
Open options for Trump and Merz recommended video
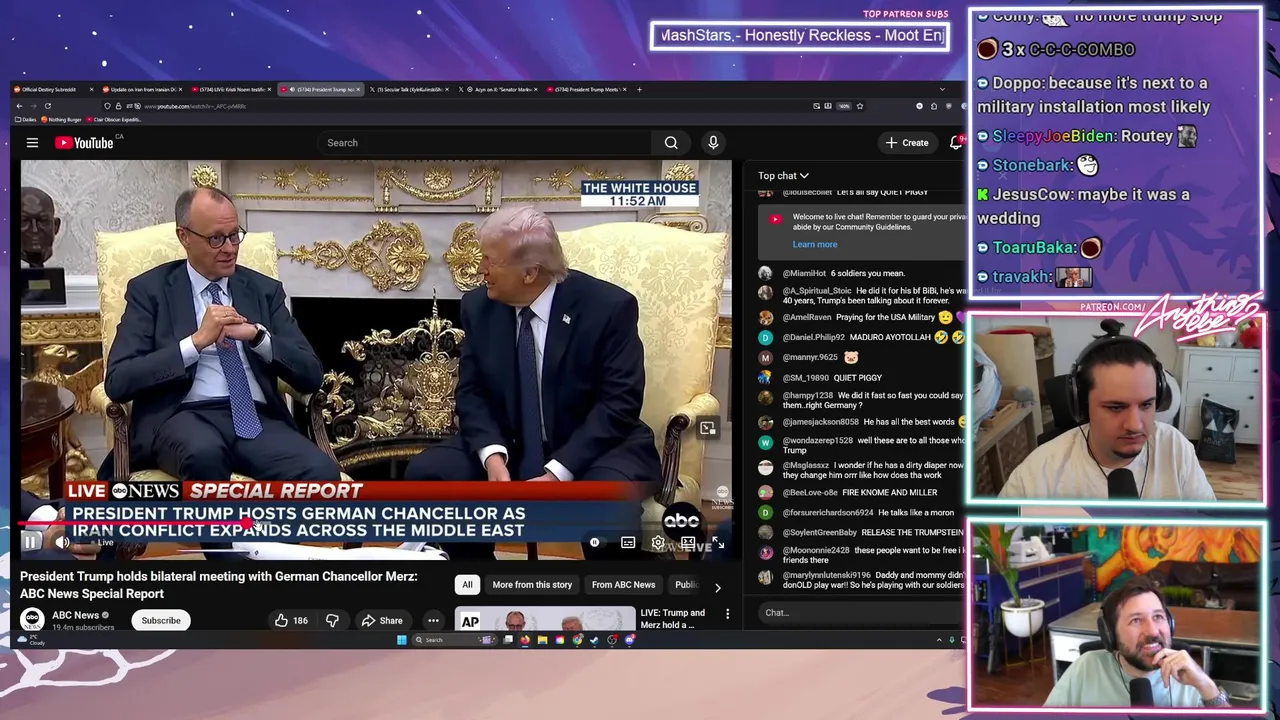727,614
